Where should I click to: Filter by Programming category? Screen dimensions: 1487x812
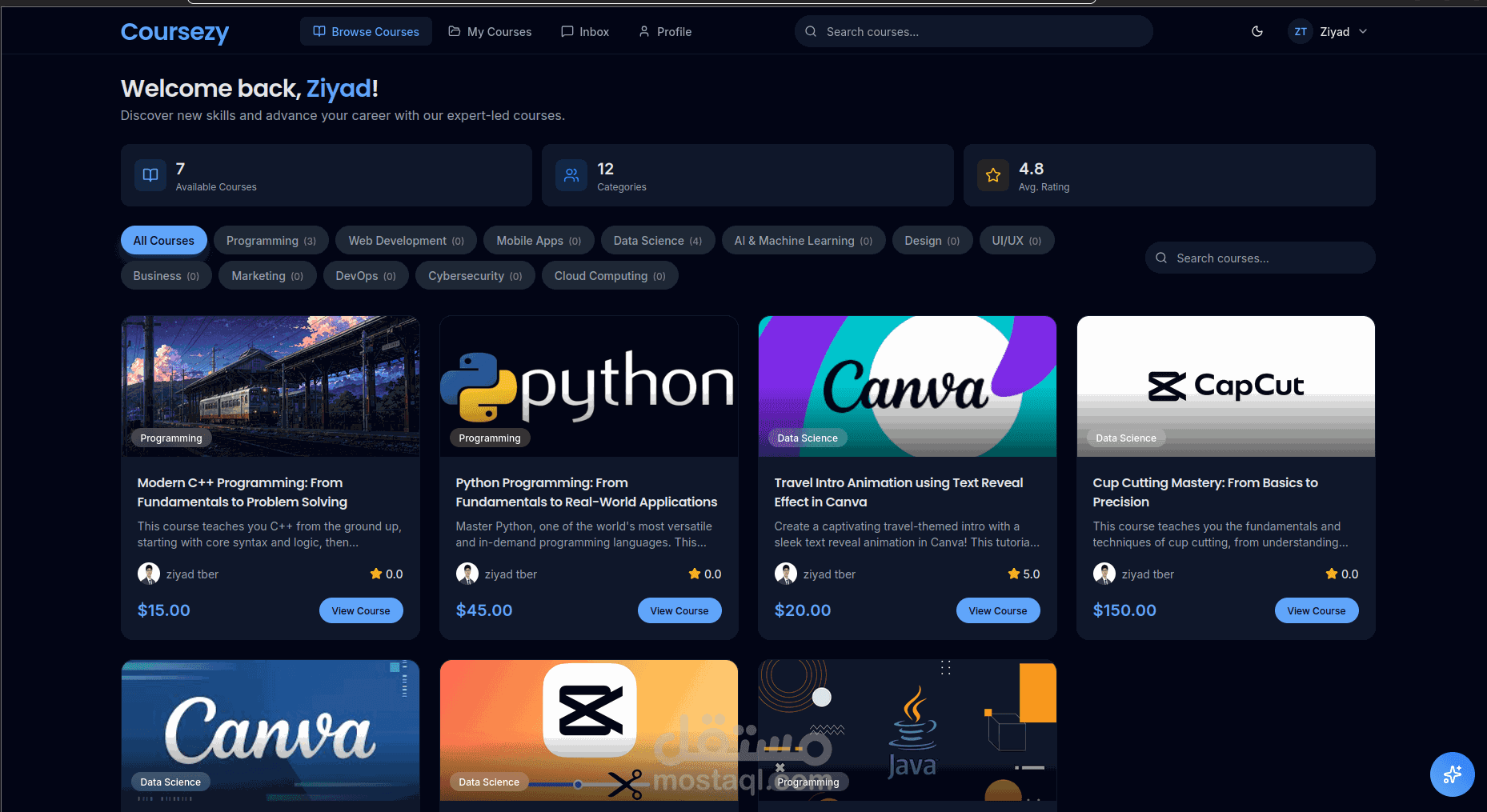pyautogui.click(x=271, y=240)
